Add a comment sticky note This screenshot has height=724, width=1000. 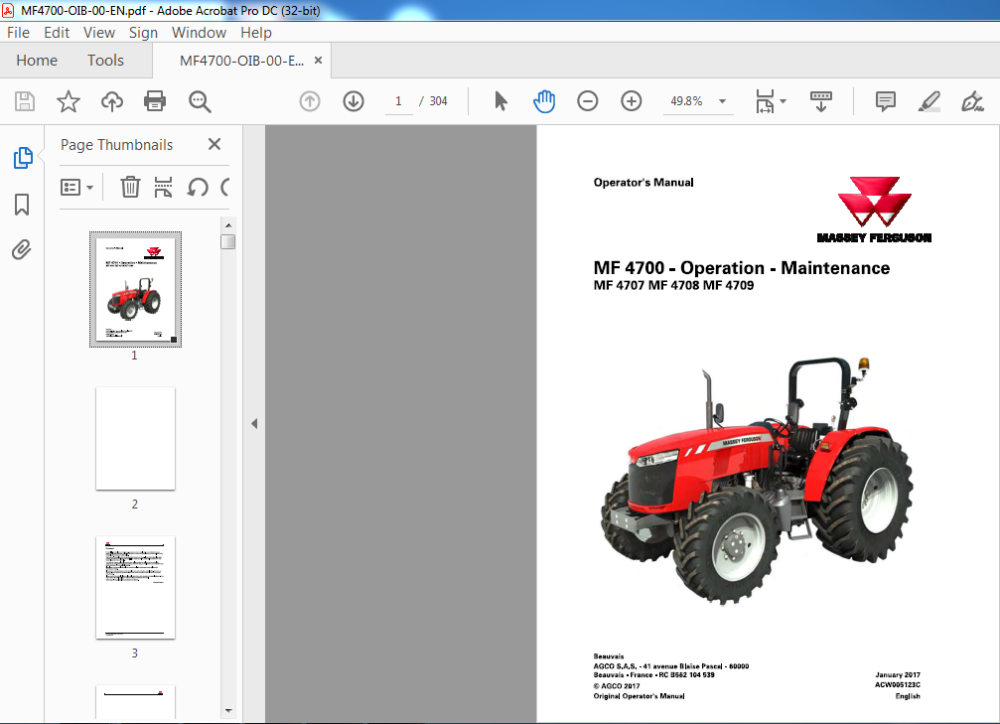pyautogui.click(x=885, y=101)
